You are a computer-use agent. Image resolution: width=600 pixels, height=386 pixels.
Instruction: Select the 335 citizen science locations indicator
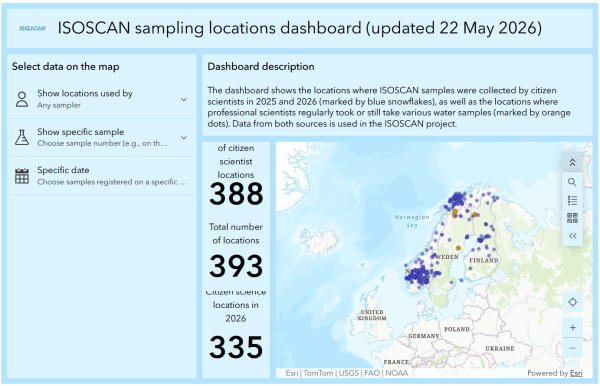pos(236,347)
